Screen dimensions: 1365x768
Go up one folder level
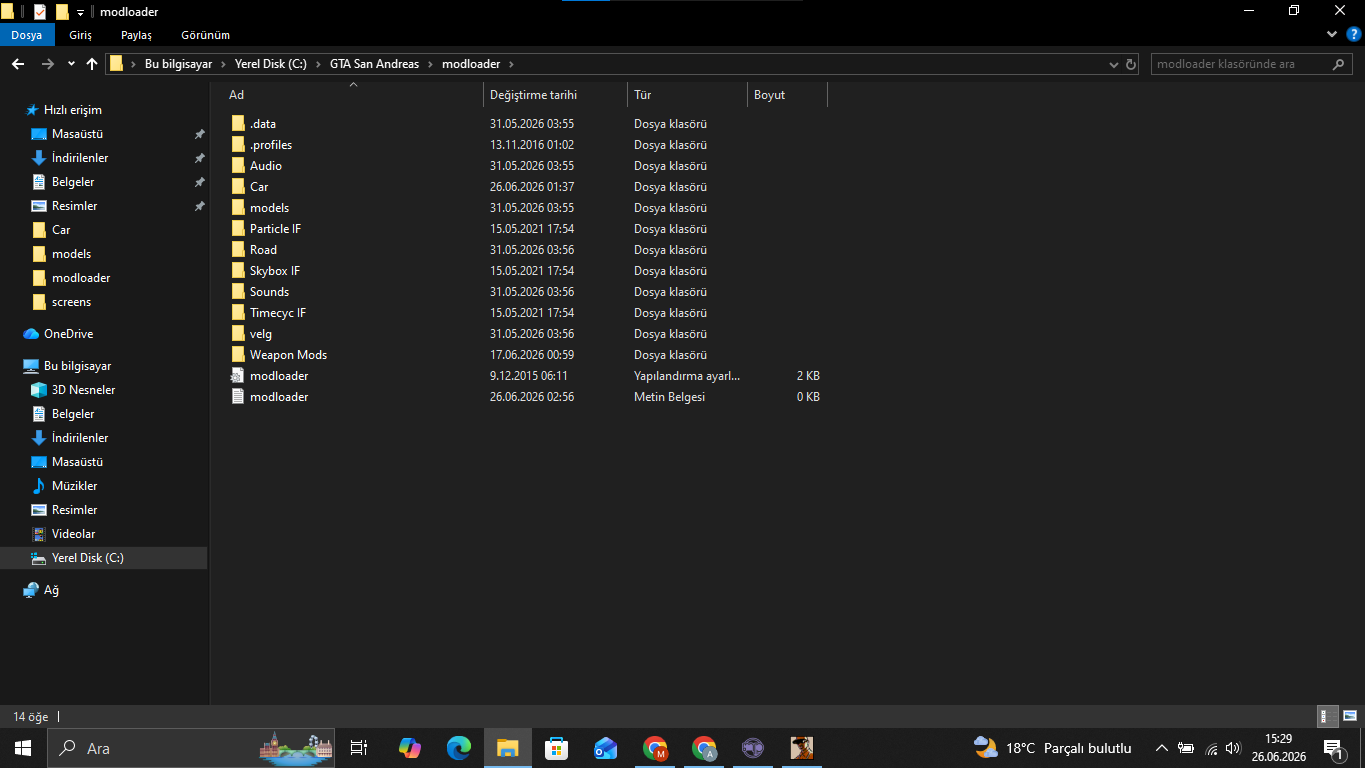92,64
